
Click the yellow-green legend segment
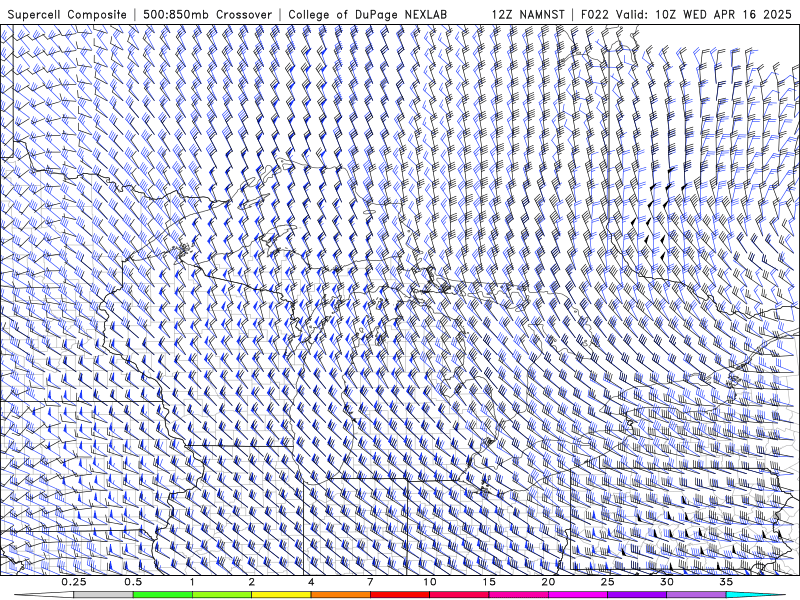click(222, 595)
